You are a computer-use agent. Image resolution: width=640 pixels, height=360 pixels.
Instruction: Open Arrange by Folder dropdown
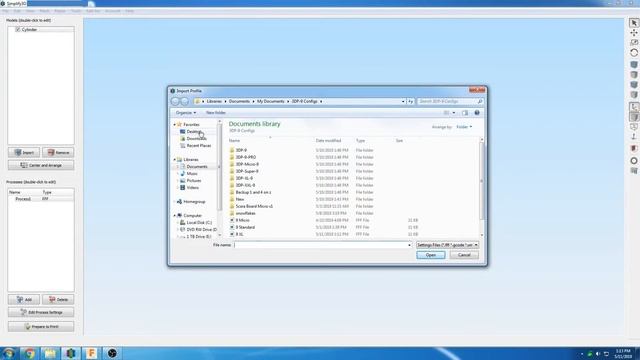coord(464,127)
